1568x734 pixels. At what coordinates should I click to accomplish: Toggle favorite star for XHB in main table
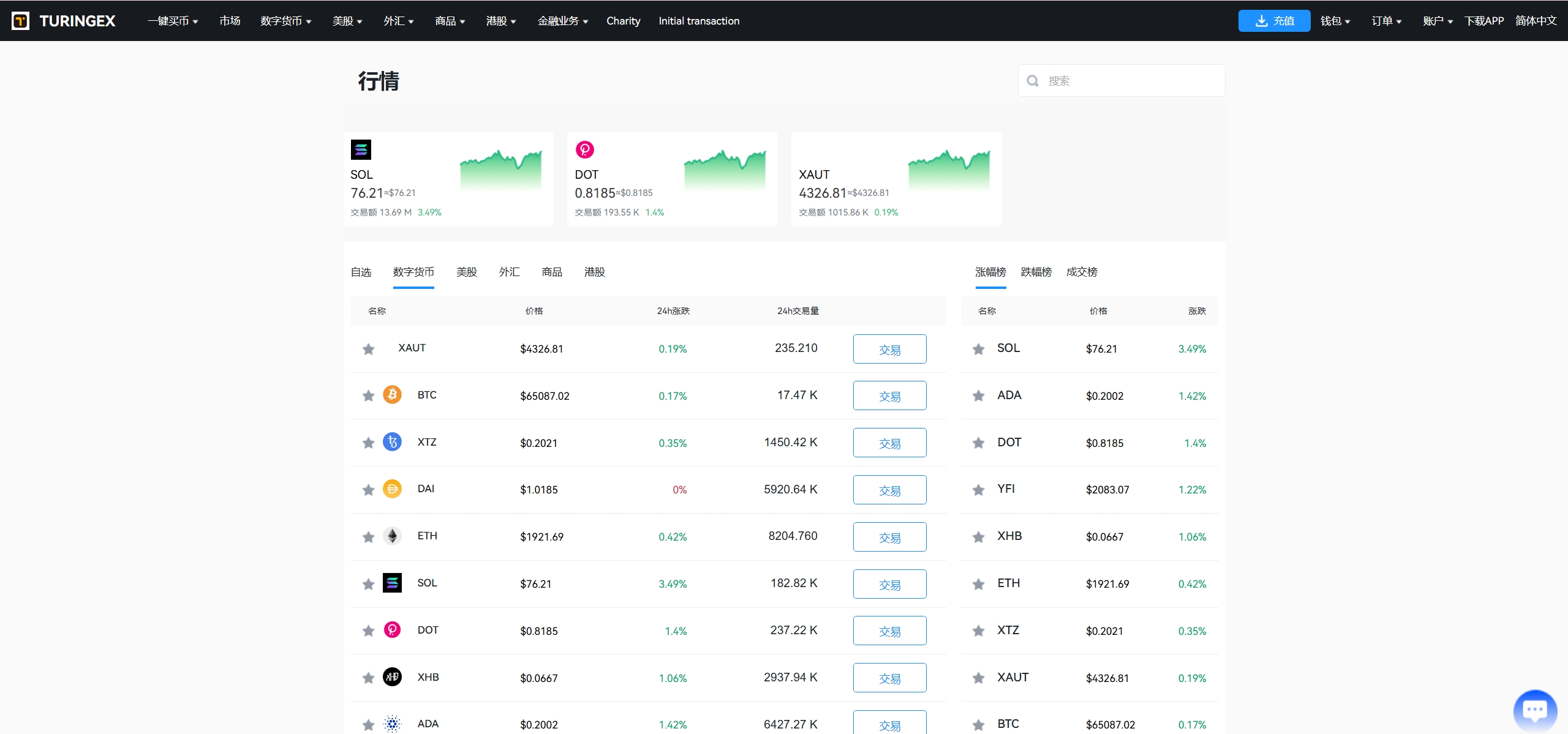tap(368, 678)
